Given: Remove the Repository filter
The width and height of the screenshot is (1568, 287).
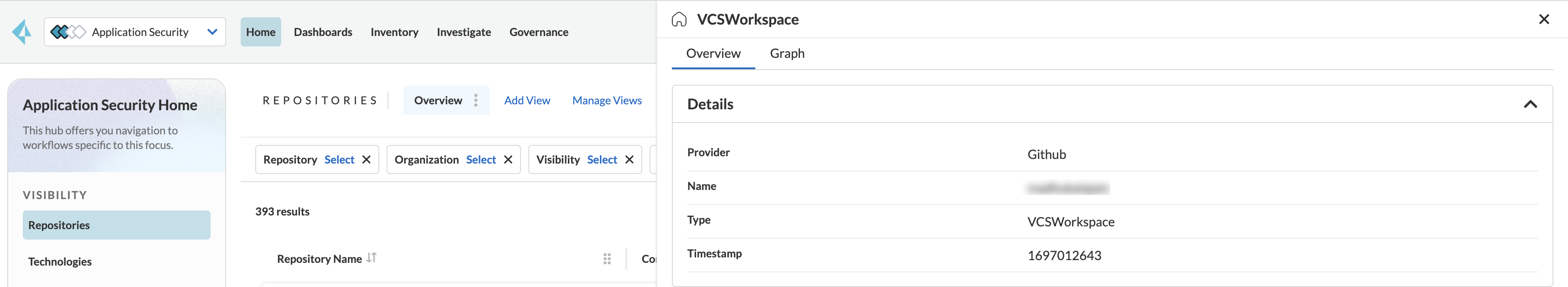Looking at the screenshot, I should (x=366, y=159).
